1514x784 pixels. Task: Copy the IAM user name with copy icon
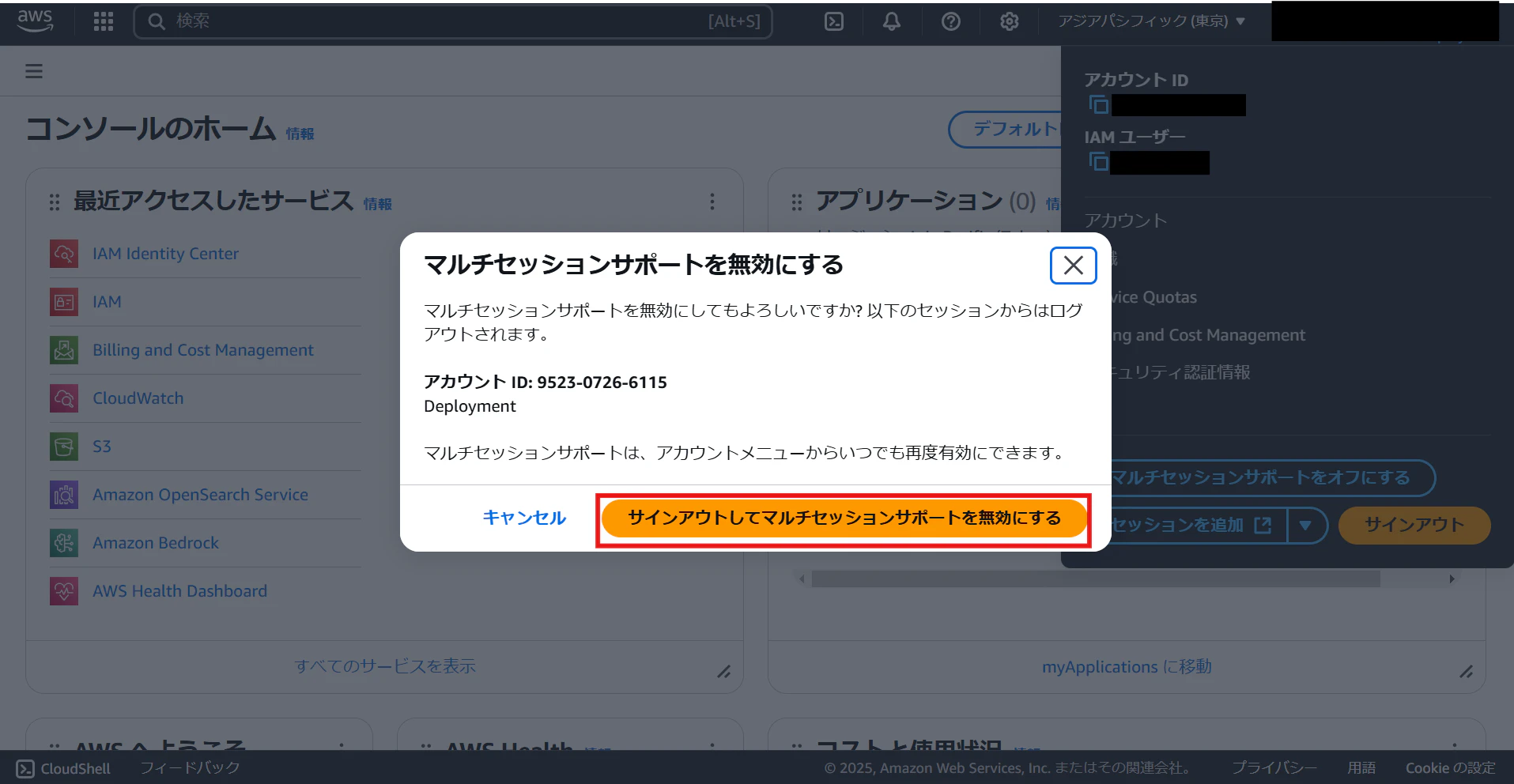tap(1099, 162)
